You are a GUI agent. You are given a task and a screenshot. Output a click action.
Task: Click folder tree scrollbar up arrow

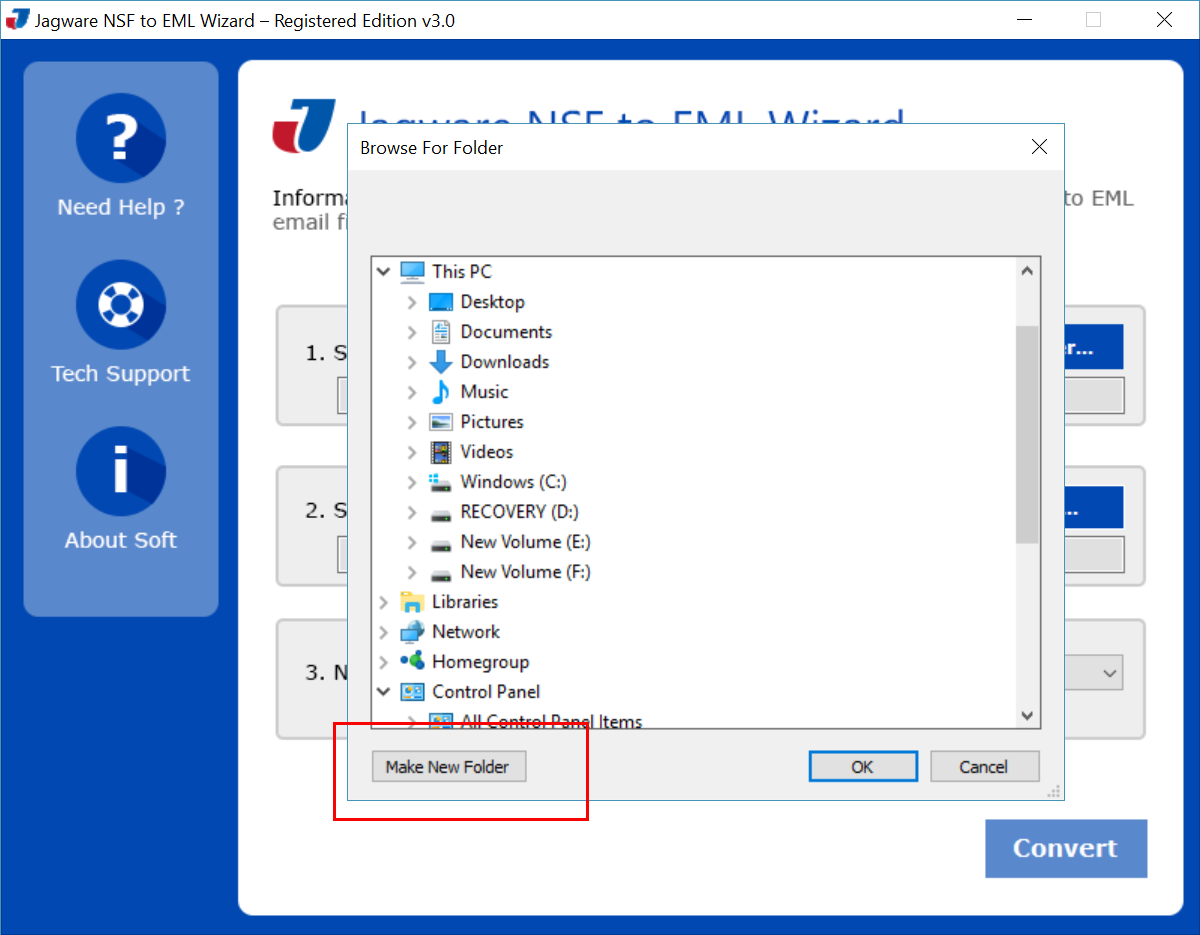click(x=1027, y=270)
